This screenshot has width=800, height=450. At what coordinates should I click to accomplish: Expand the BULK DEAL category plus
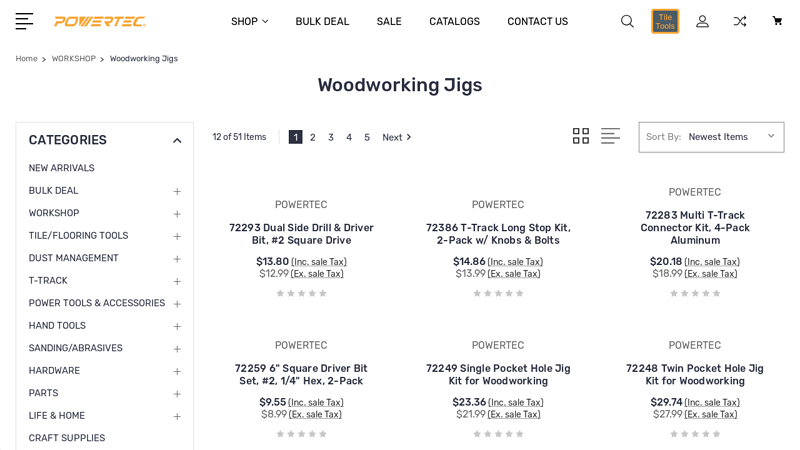click(177, 191)
